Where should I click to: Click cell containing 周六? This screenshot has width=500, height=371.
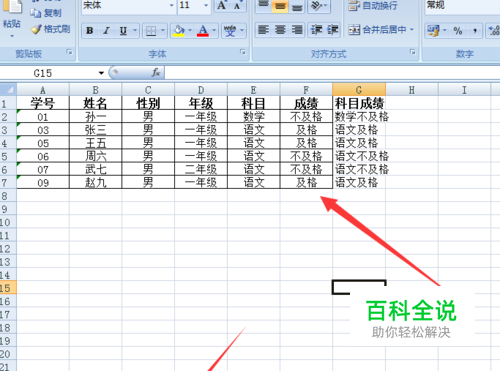pyautogui.click(x=96, y=156)
